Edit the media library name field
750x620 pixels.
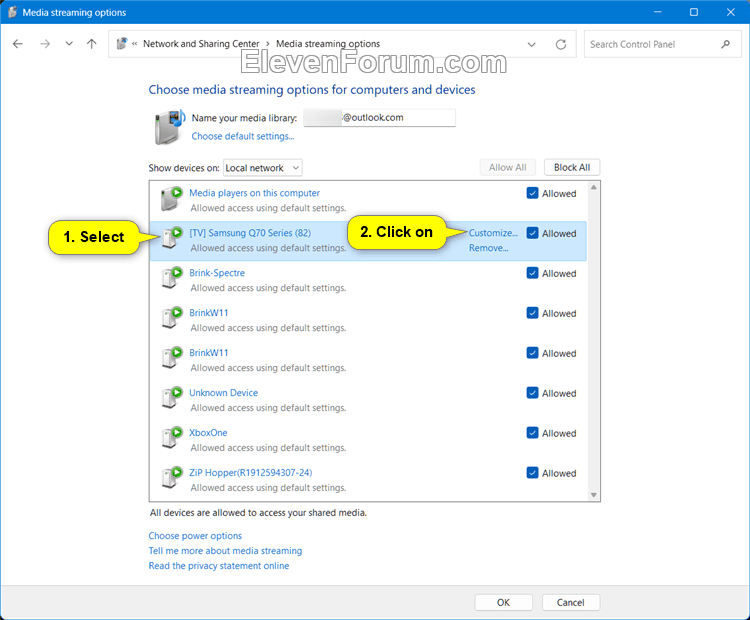tap(379, 118)
